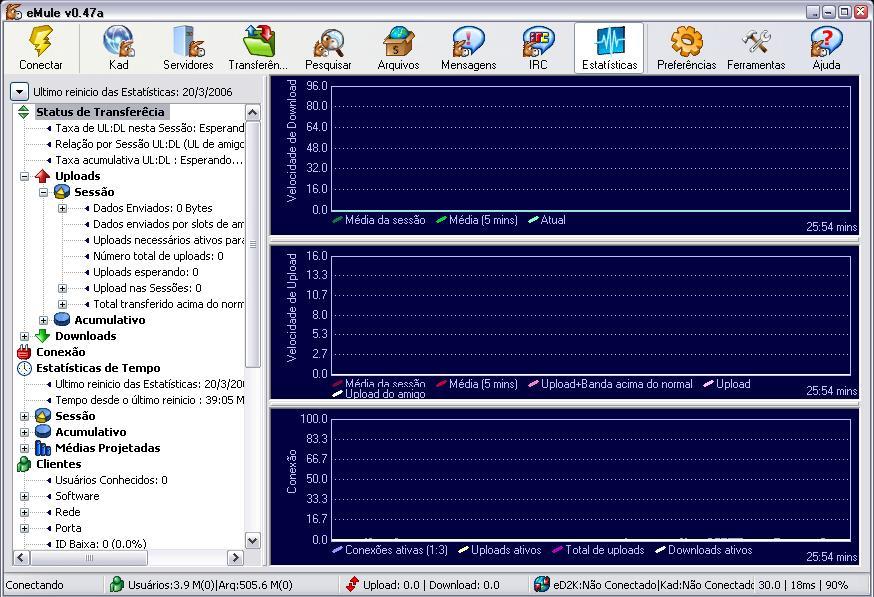The image size is (874, 597).
Task: Click the upload/download arrows status bar icon
Action: point(352,584)
